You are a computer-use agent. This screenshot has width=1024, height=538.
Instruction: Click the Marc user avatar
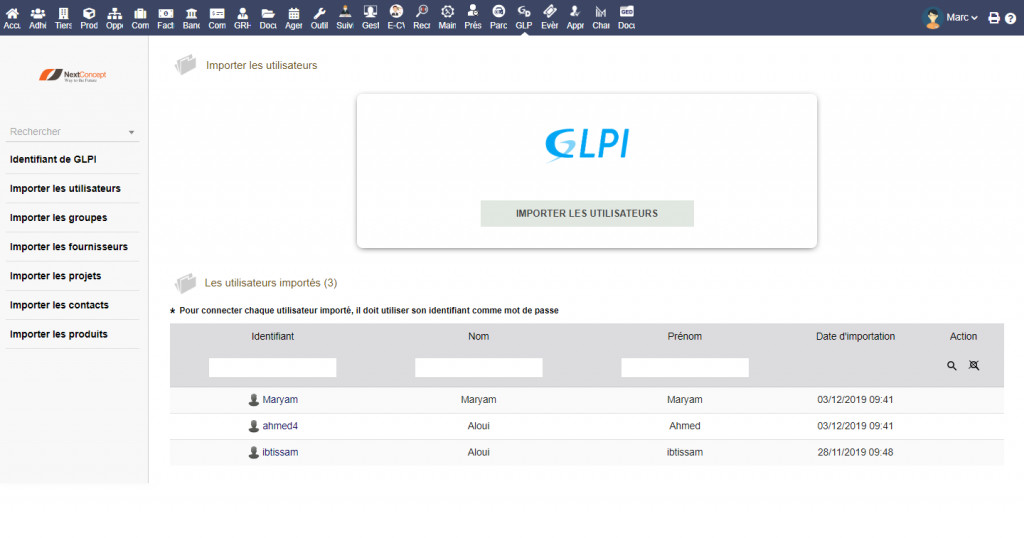pyautogui.click(x=933, y=18)
